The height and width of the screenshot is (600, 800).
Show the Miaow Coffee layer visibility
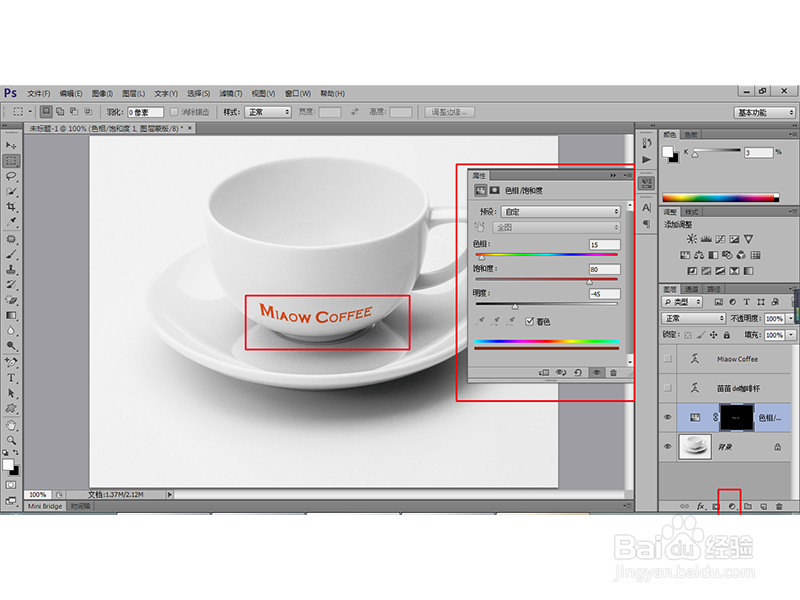tap(667, 359)
